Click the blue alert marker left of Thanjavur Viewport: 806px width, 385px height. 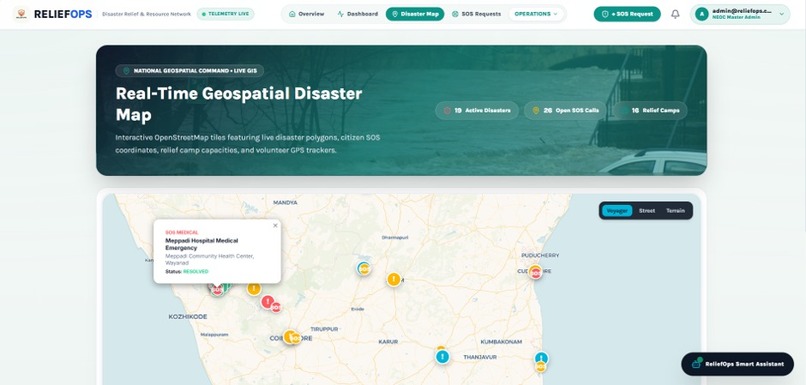tap(443, 357)
